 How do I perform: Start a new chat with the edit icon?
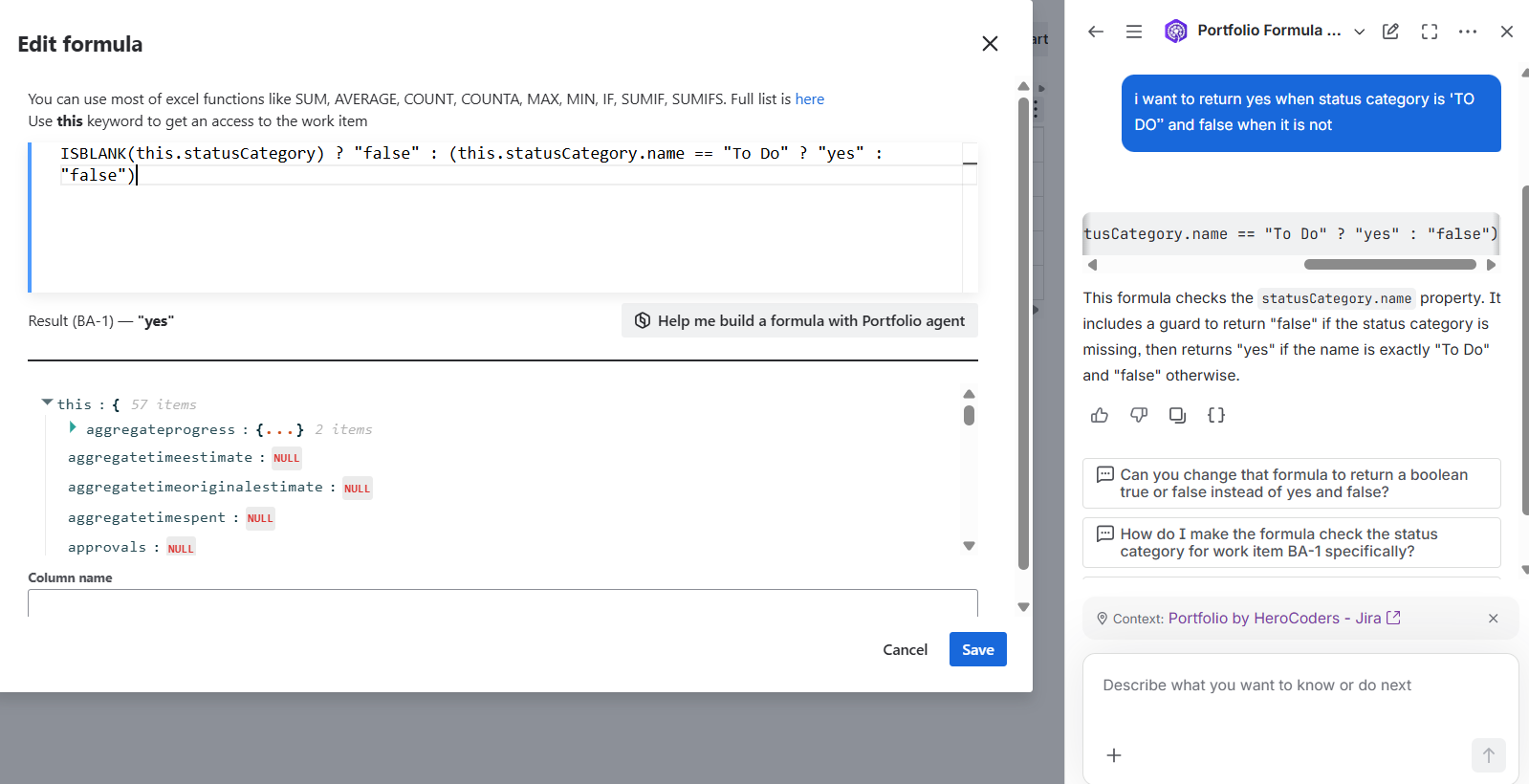[x=1391, y=32]
